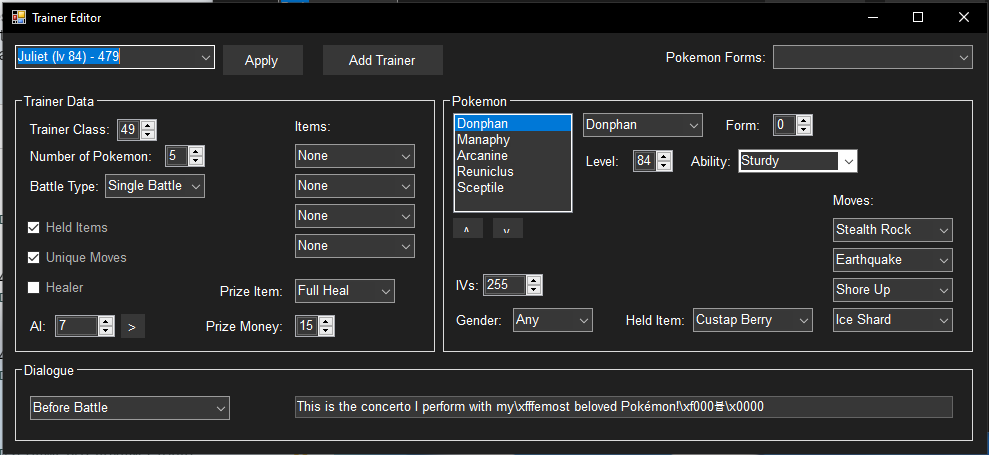Select Manaphy in the Pokemon list
The width and height of the screenshot is (989, 455).
(x=483, y=140)
